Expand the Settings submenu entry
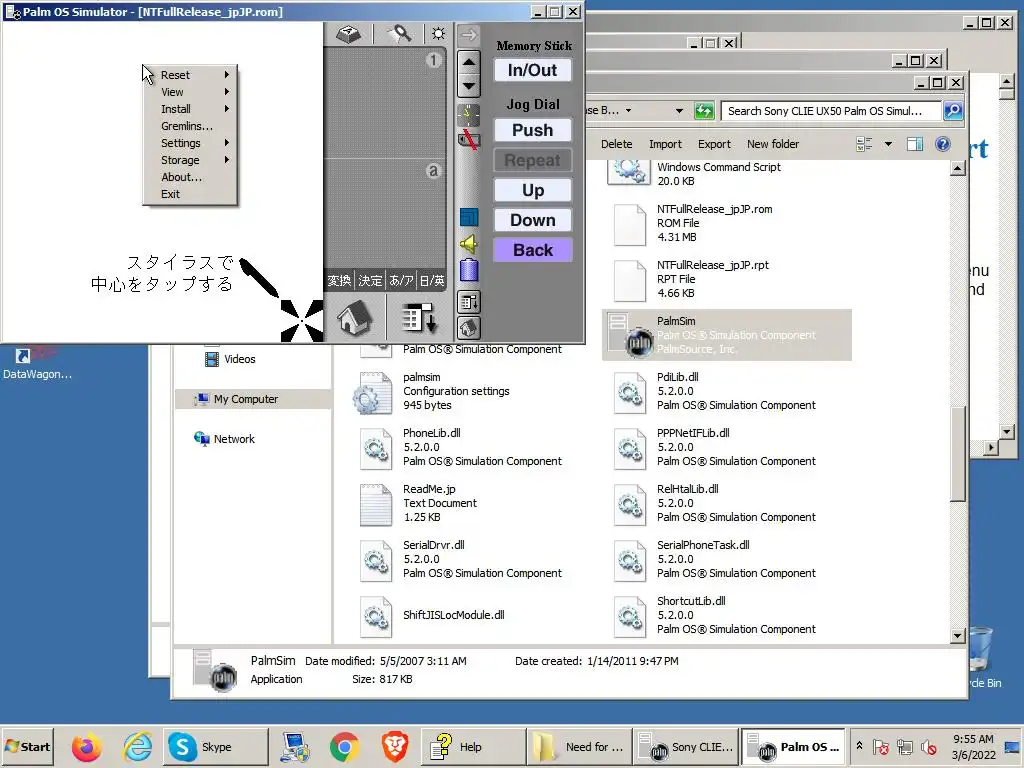 pyautogui.click(x=190, y=143)
